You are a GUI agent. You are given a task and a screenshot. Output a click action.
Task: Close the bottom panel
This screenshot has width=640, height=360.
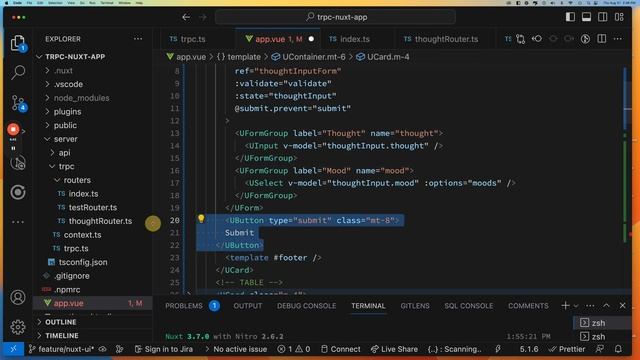coord(622,305)
